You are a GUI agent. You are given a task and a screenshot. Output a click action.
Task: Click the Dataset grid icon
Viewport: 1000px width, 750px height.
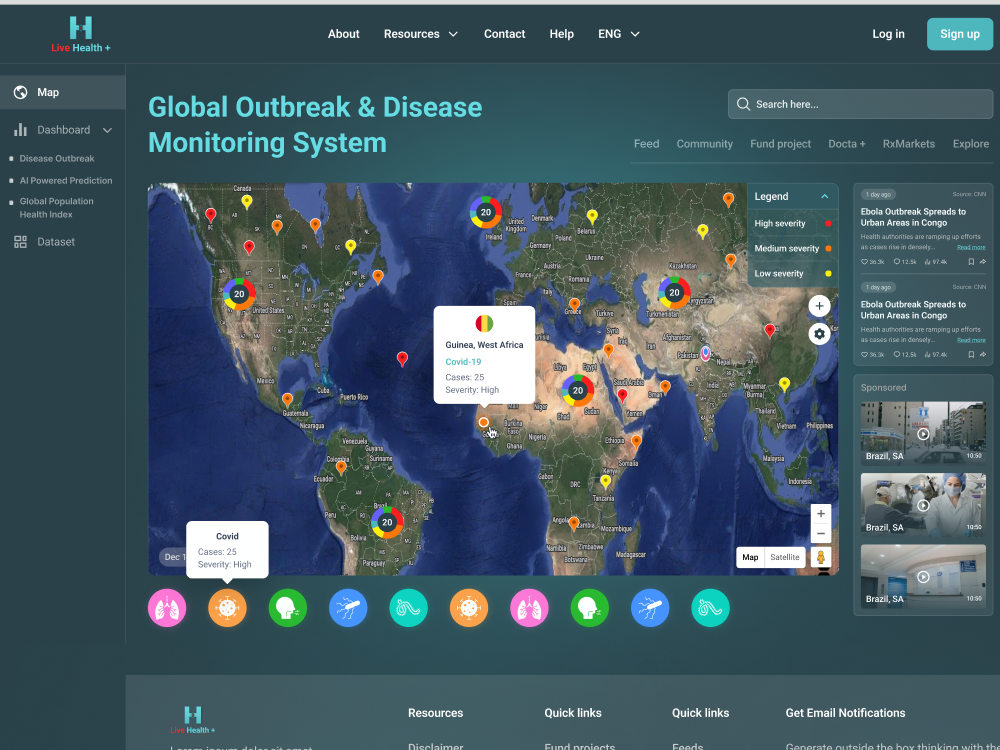[x=20, y=242]
